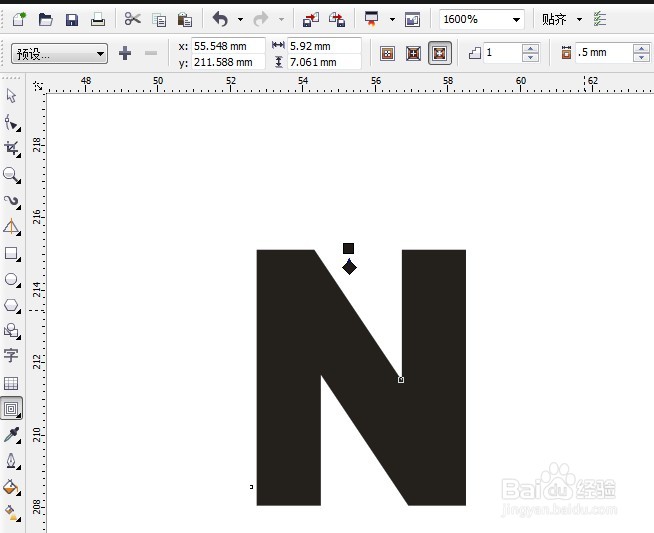
Task: Redo action arrow
Action: click(261, 19)
